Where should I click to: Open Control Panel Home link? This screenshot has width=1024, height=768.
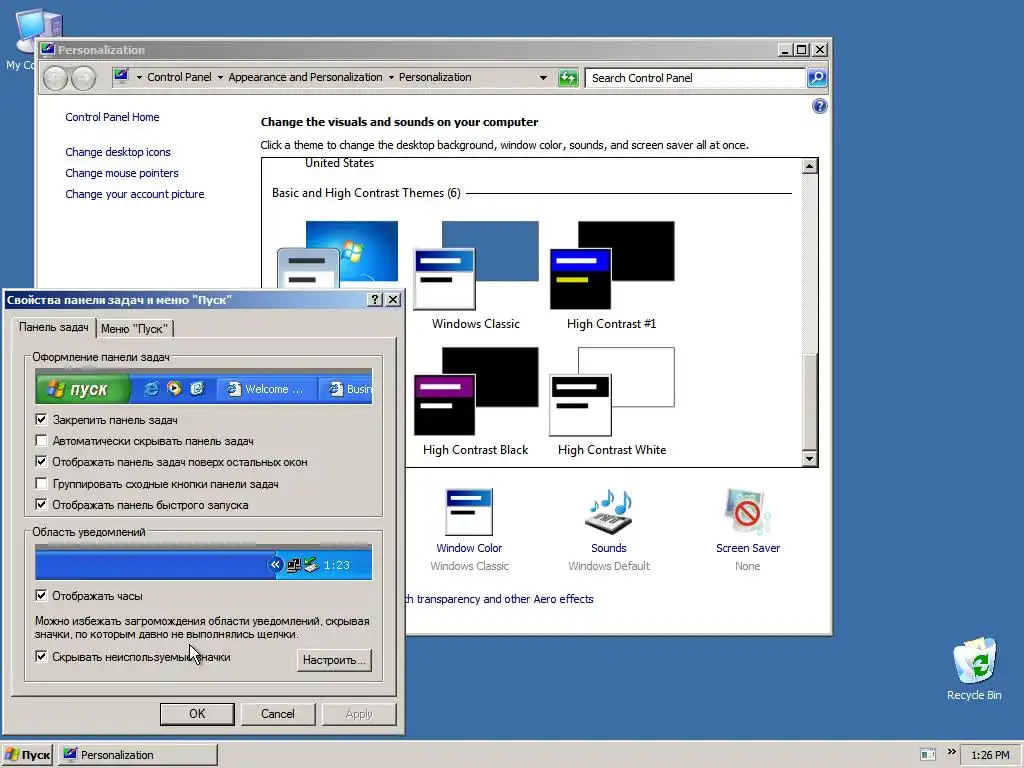(x=112, y=117)
